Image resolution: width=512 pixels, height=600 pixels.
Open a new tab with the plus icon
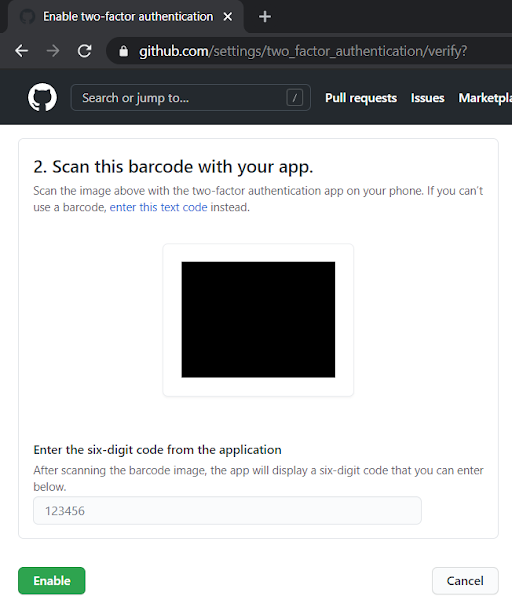coord(265,16)
